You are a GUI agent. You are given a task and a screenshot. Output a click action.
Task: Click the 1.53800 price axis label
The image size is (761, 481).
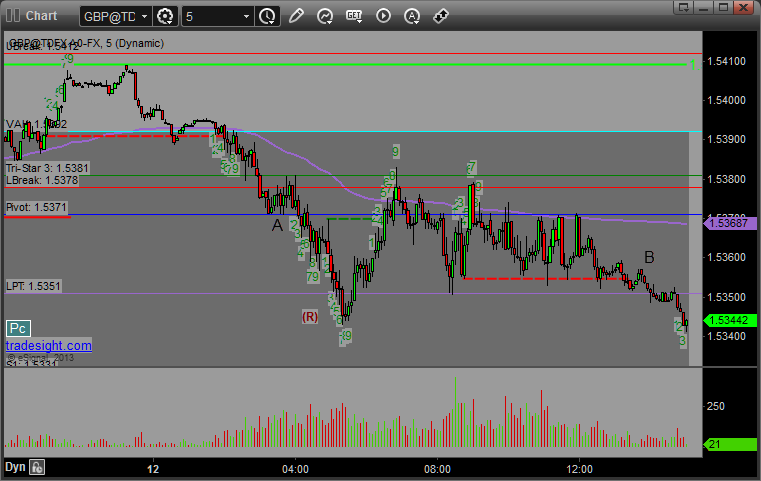click(x=727, y=179)
